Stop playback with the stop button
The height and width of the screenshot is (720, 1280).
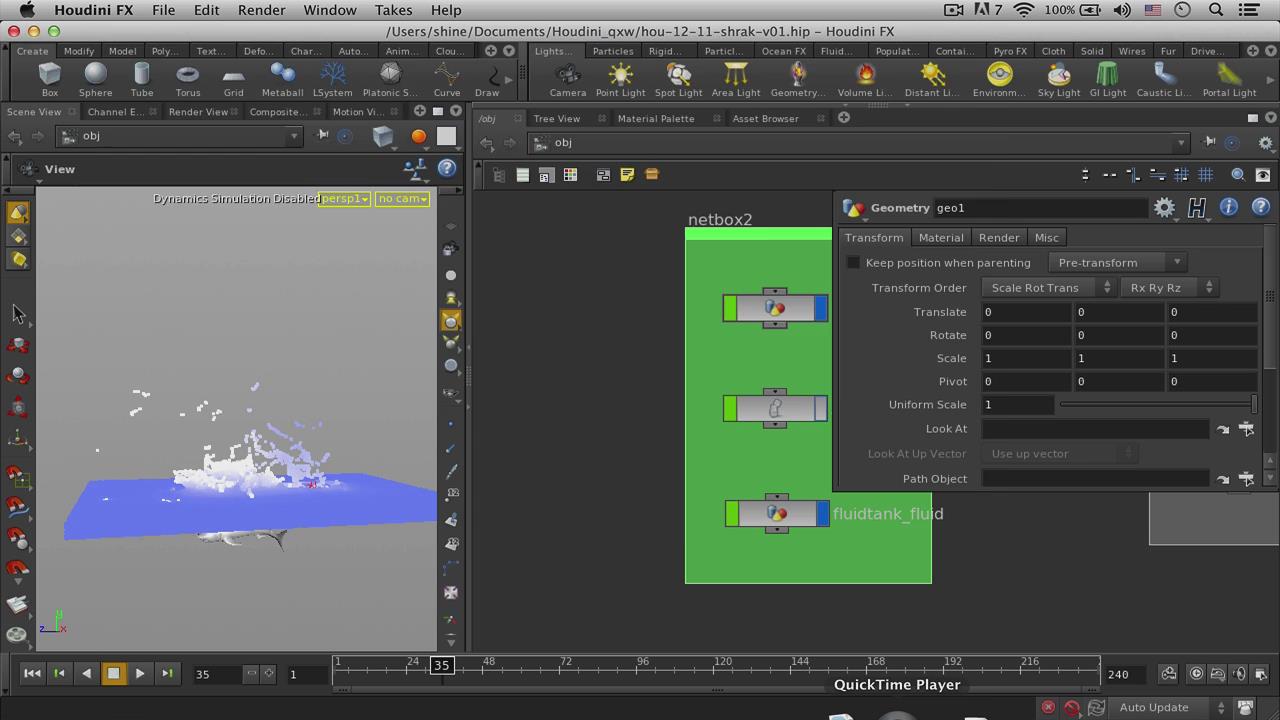click(x=113, y=674)
